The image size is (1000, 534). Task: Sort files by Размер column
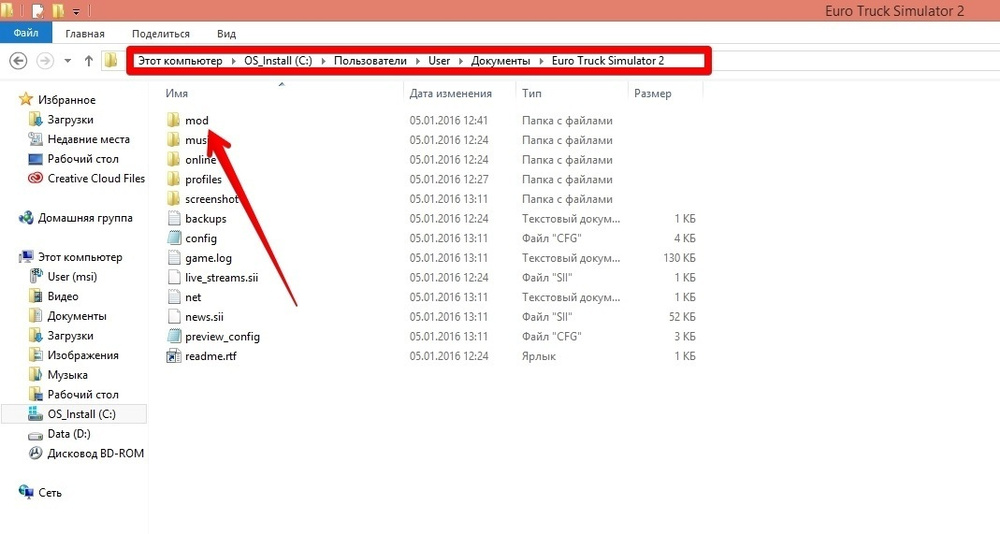(653, 93)
